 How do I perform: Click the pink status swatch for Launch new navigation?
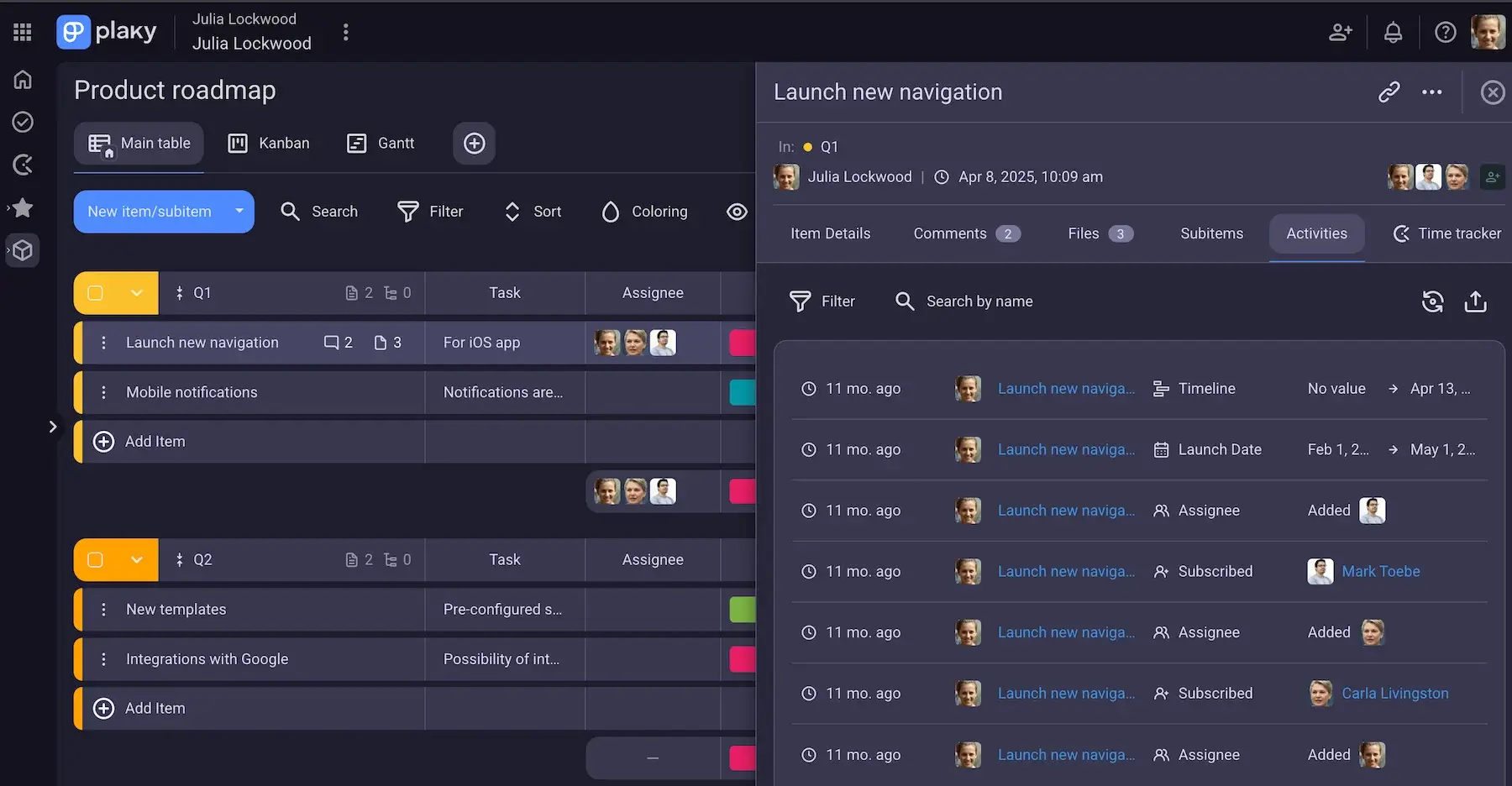(742, 343)
